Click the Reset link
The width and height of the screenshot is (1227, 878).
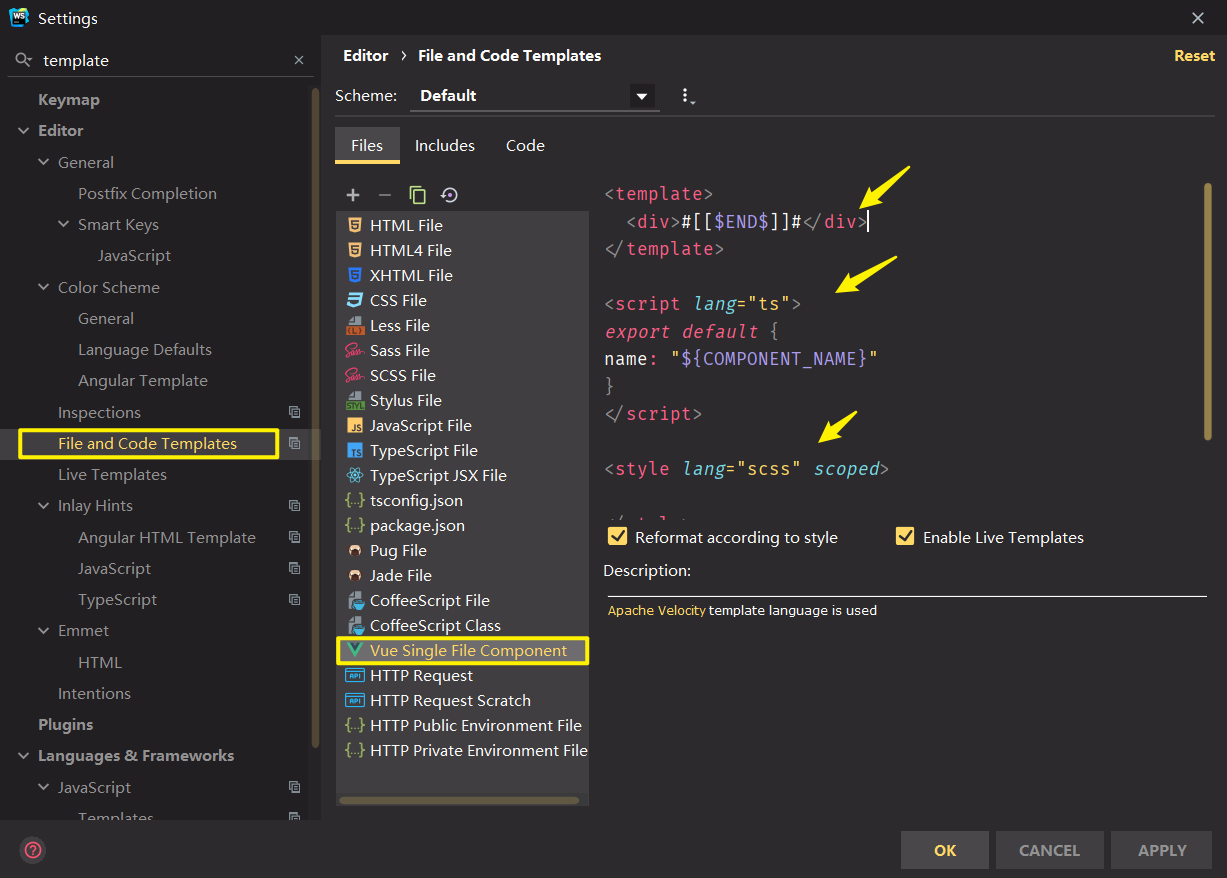point(1194,56)
